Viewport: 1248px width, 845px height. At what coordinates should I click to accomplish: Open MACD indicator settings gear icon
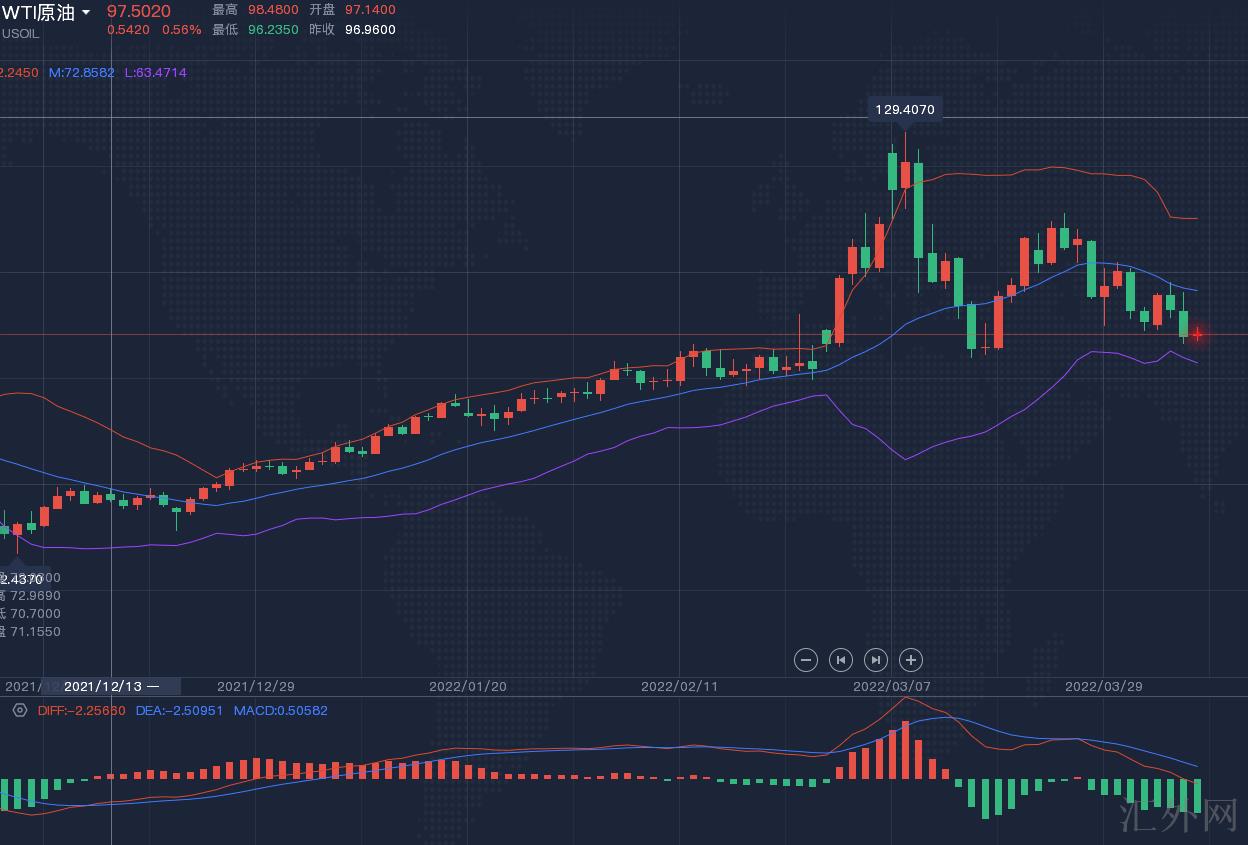click(x=19, y=710)
